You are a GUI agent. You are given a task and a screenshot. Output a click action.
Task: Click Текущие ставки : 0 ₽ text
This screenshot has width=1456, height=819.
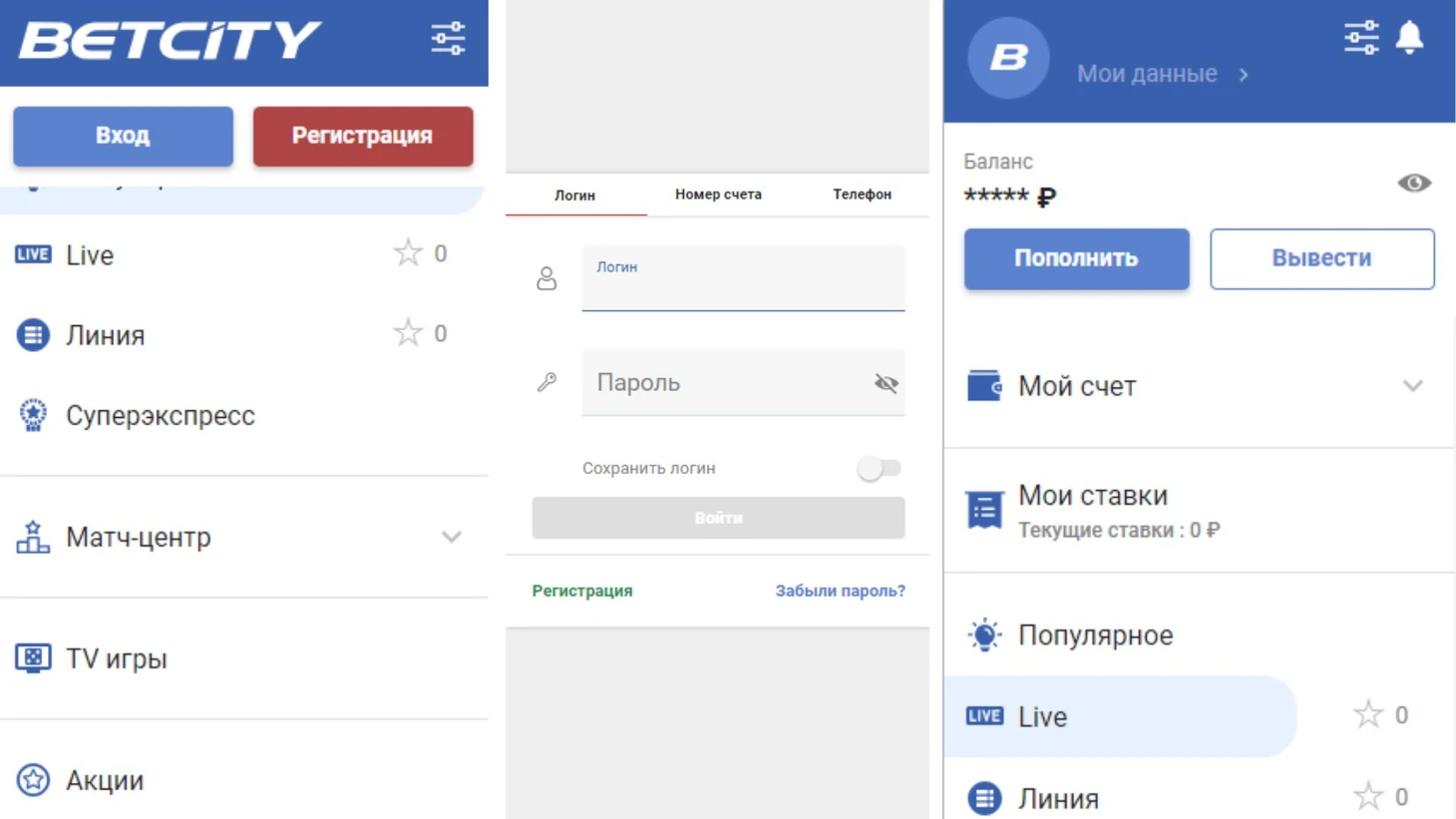[x=1119, y=530]
